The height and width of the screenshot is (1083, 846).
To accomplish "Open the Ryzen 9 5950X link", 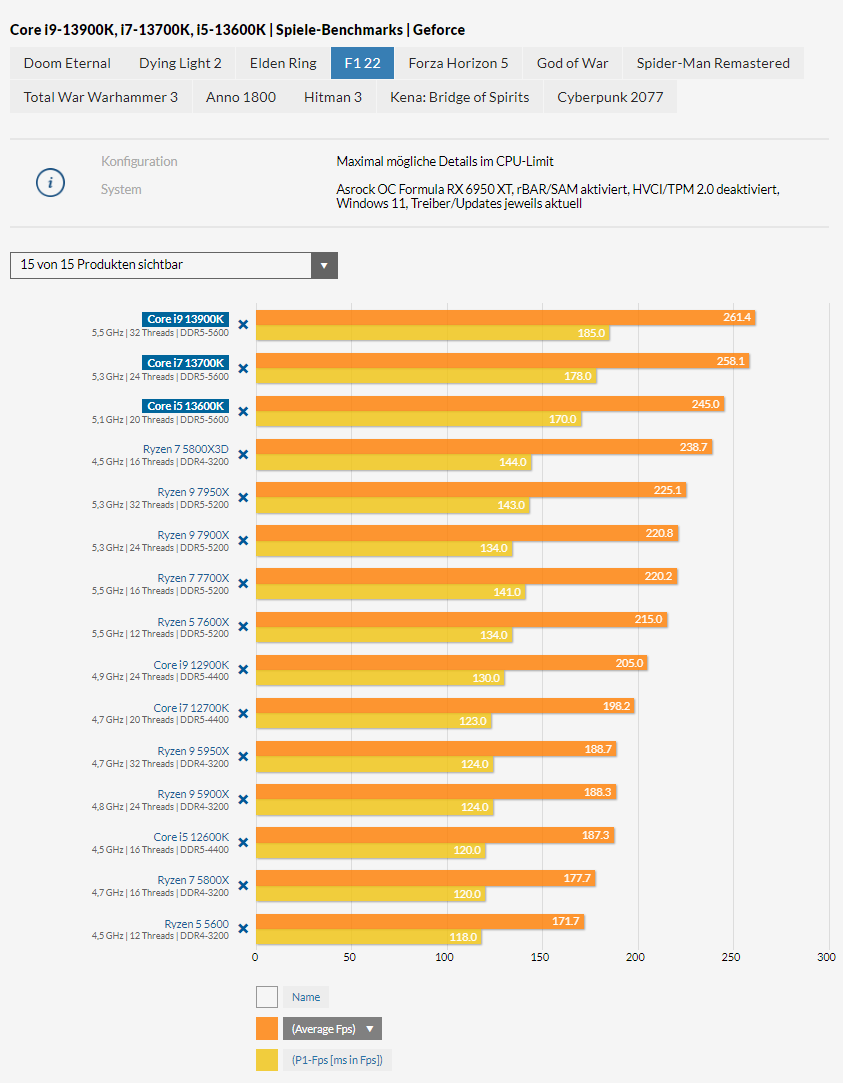I will coord(193,751).
